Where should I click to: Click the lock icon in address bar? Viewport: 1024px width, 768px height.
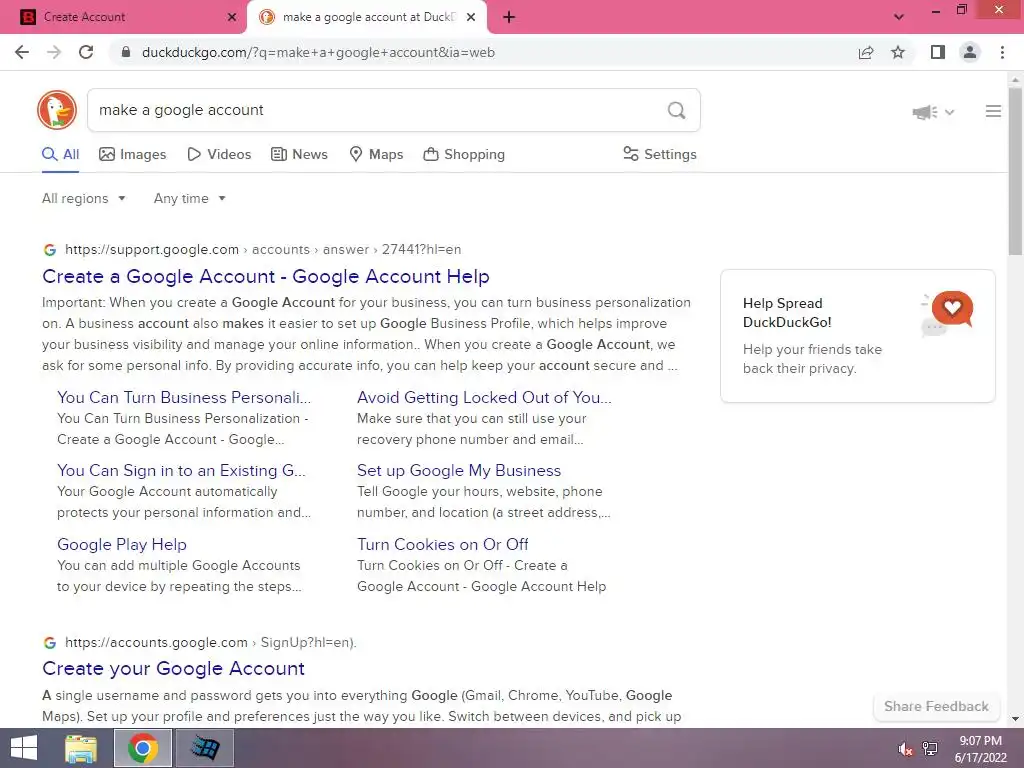point(127,52)
